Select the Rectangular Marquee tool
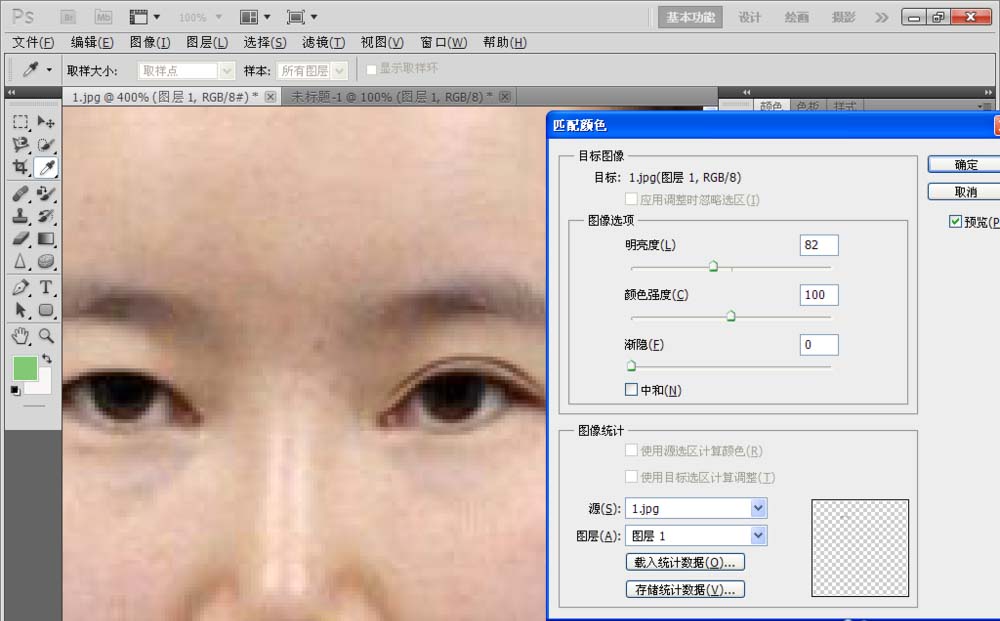 [x=22, y=122]
